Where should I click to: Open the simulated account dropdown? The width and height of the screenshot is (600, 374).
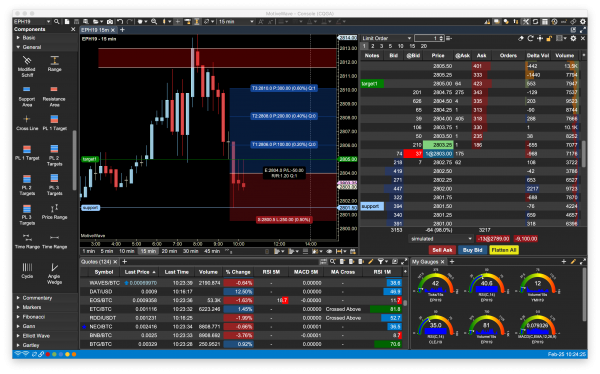(x=441, y=238)
